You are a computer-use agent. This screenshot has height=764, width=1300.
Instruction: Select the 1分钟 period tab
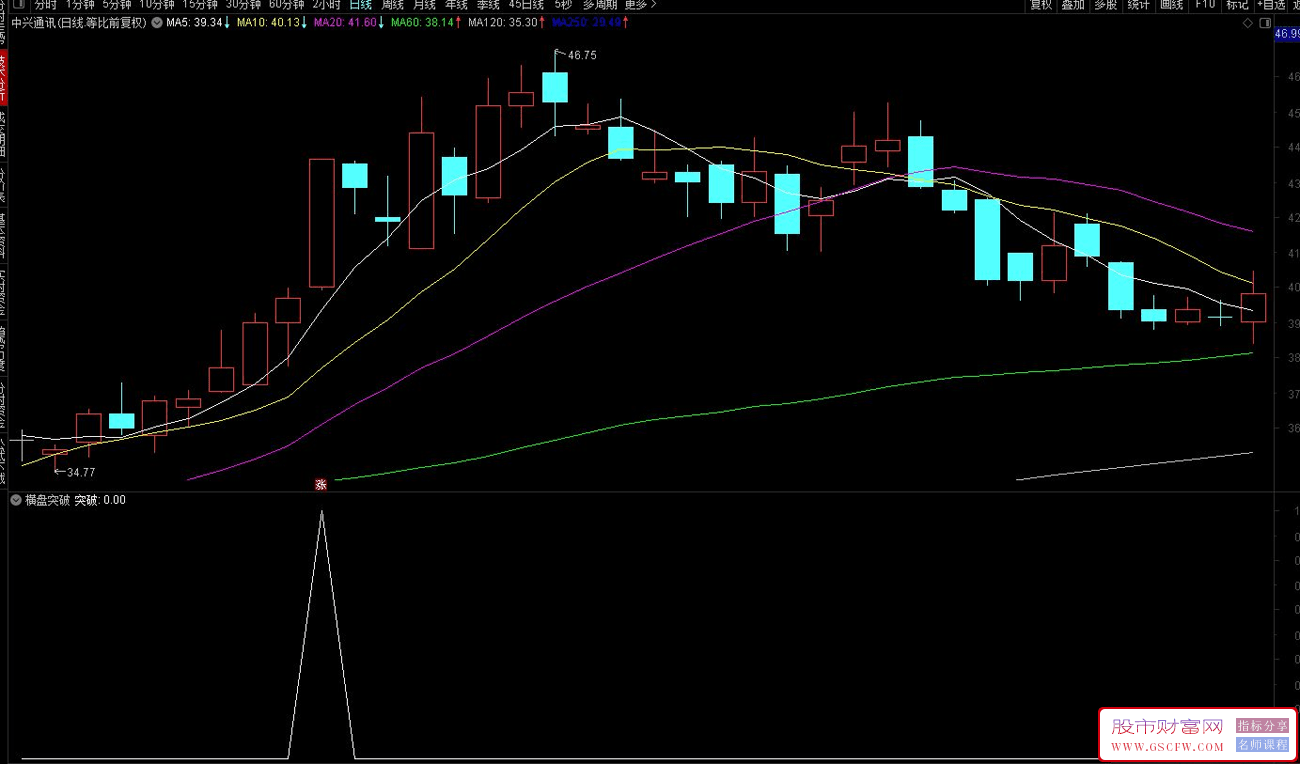[x=80, y=5]
